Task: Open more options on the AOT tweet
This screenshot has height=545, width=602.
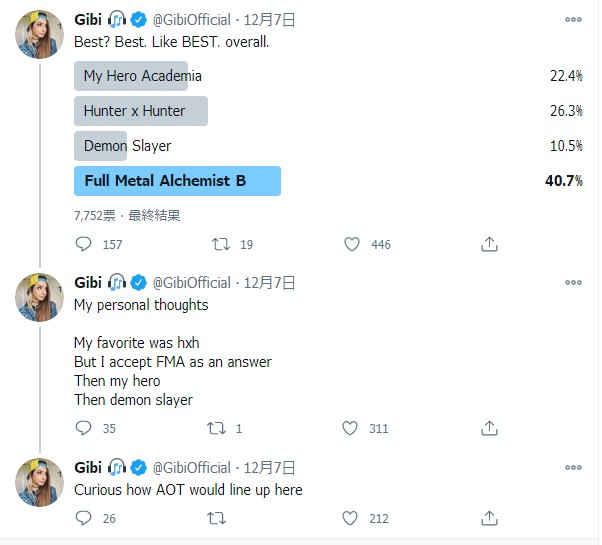Action: pos(573,467)
